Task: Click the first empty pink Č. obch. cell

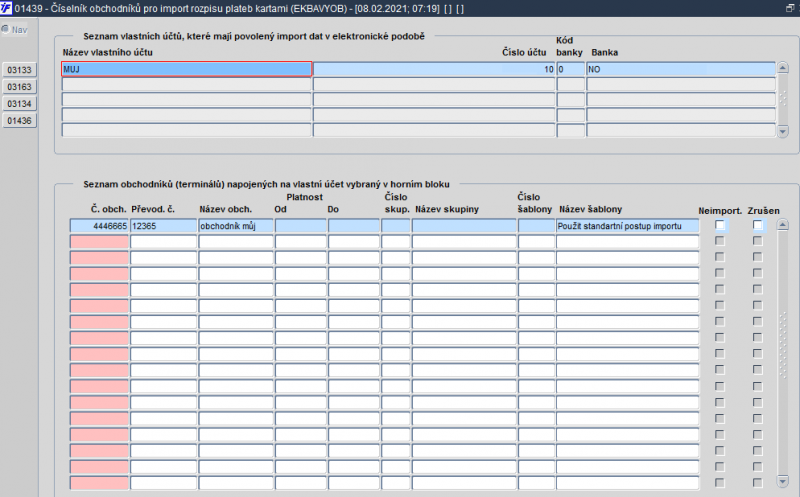Action: click(99, 242)
